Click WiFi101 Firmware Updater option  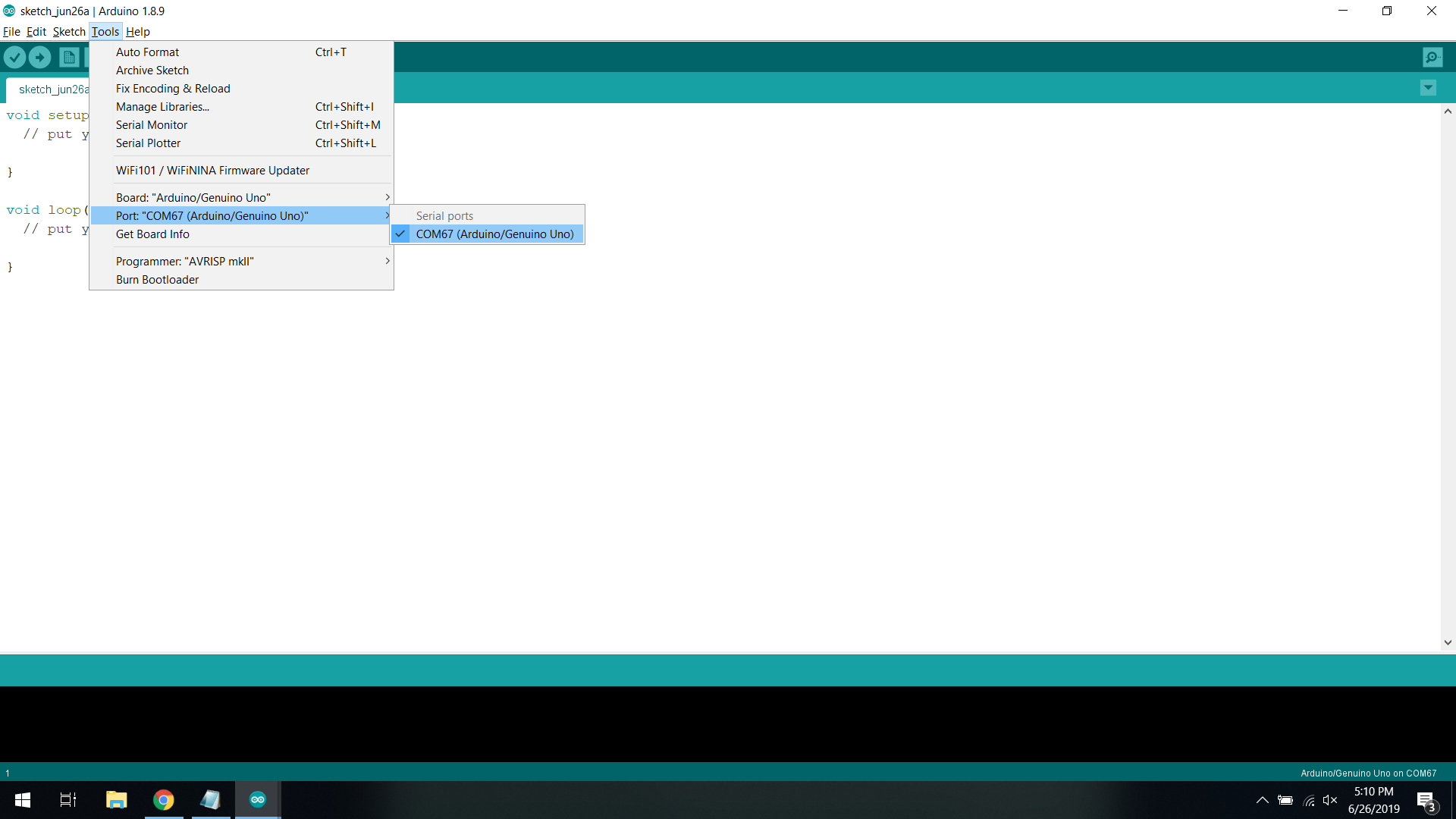(212, 170)
